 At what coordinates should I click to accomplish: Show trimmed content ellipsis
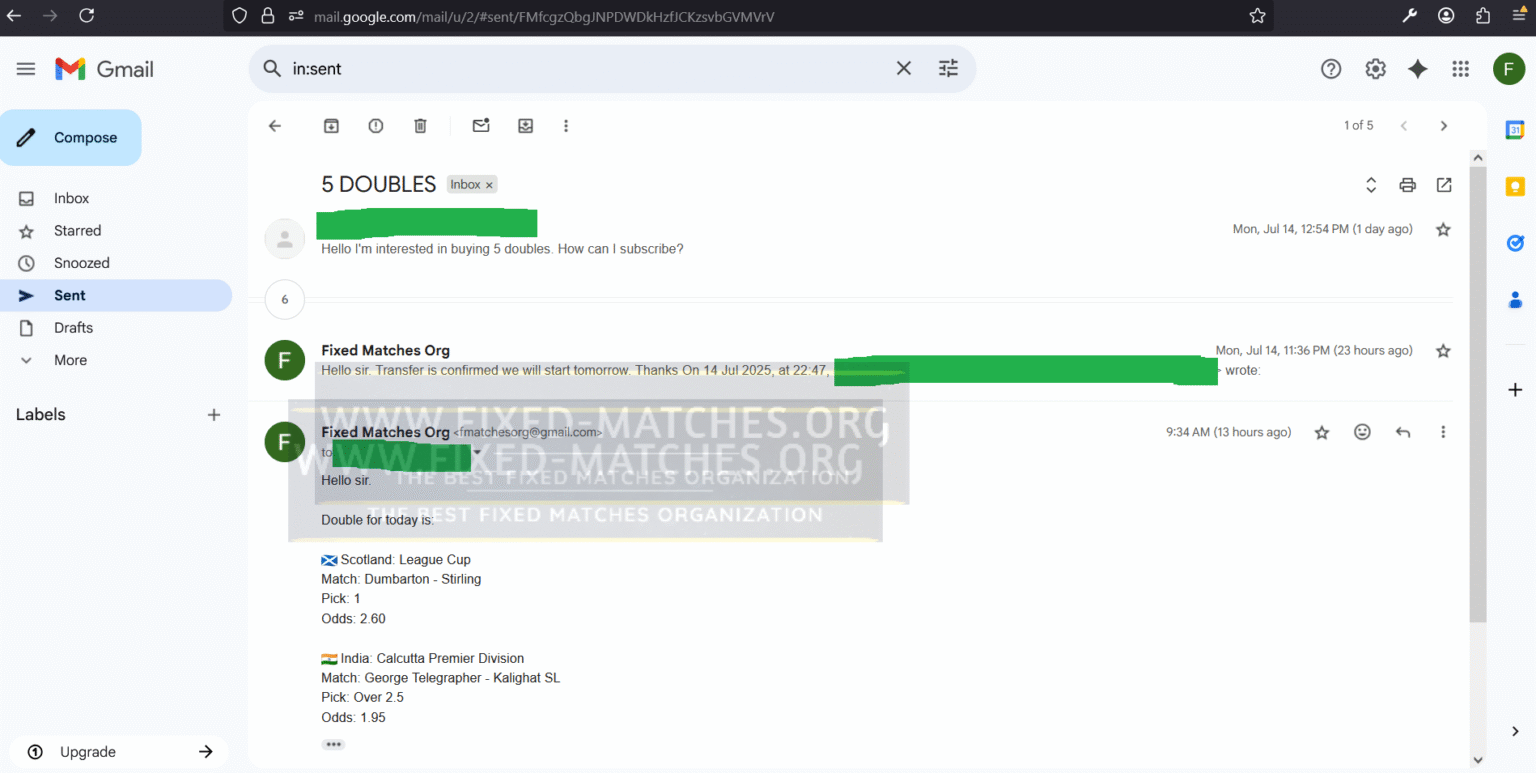pyautogui.click(x=333, y=744)
